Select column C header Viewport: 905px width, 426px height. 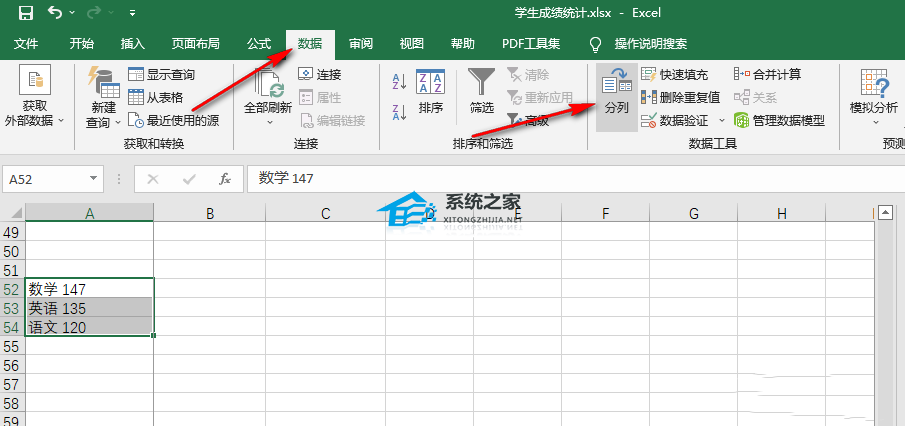point(326,214)
